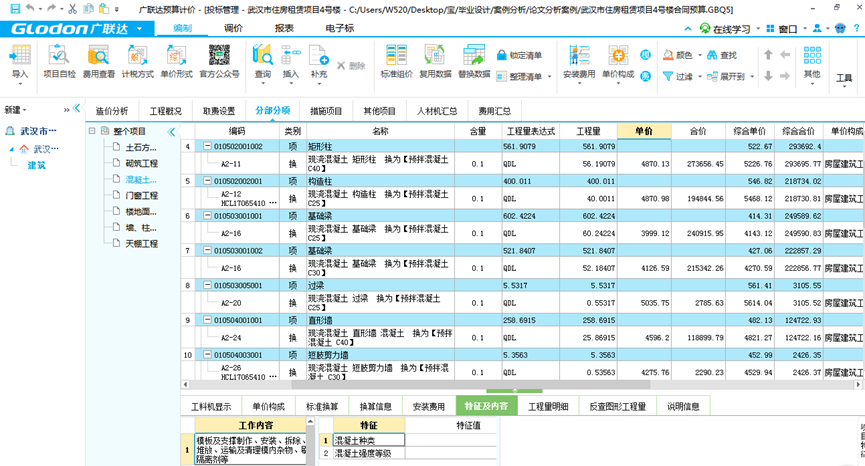Open the 报表 ribbon tab
The height and width of the screenshot is (466, 865).
[x=283, y=29]
